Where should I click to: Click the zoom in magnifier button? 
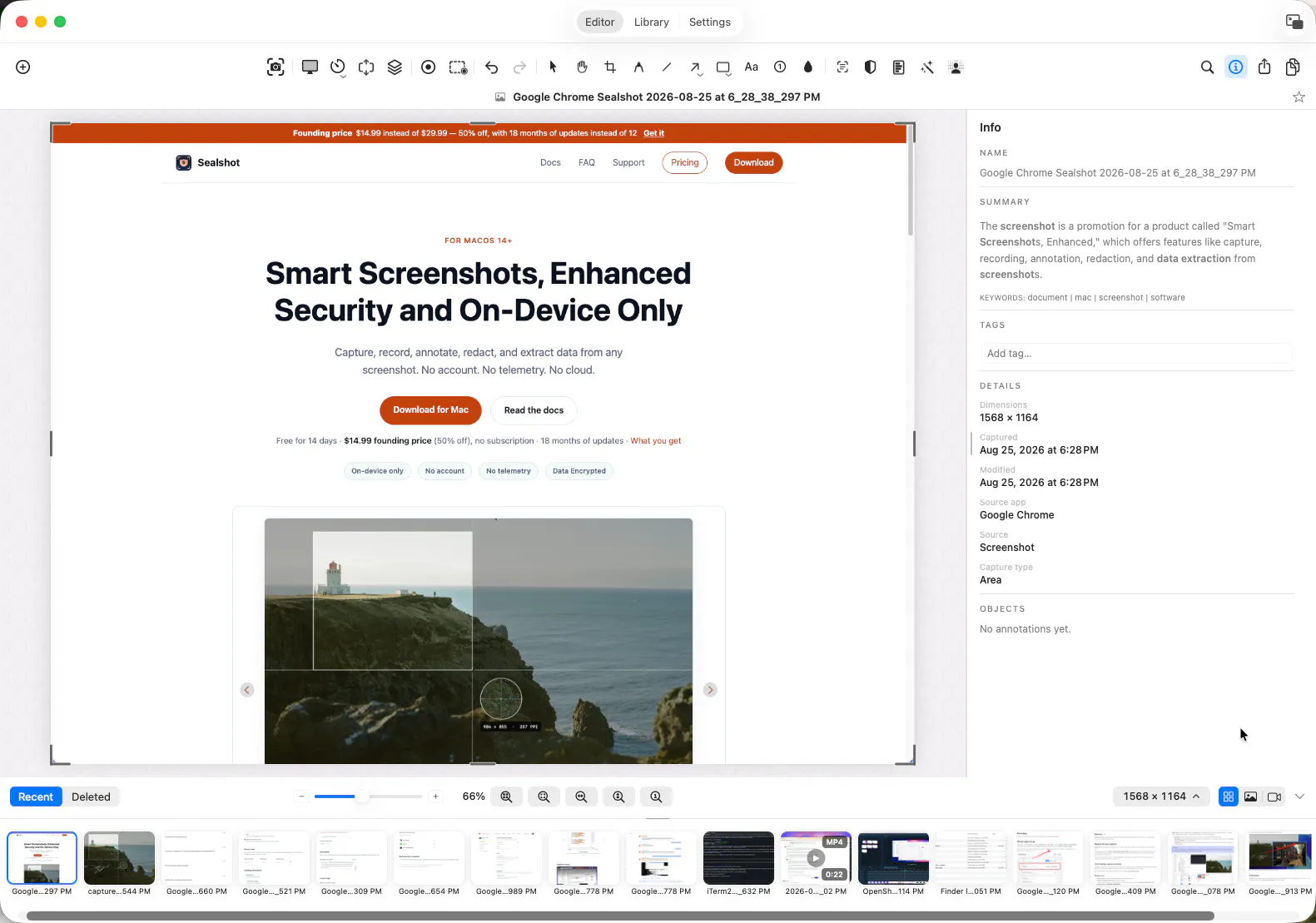pyautogui.click(x=618, y=796)
